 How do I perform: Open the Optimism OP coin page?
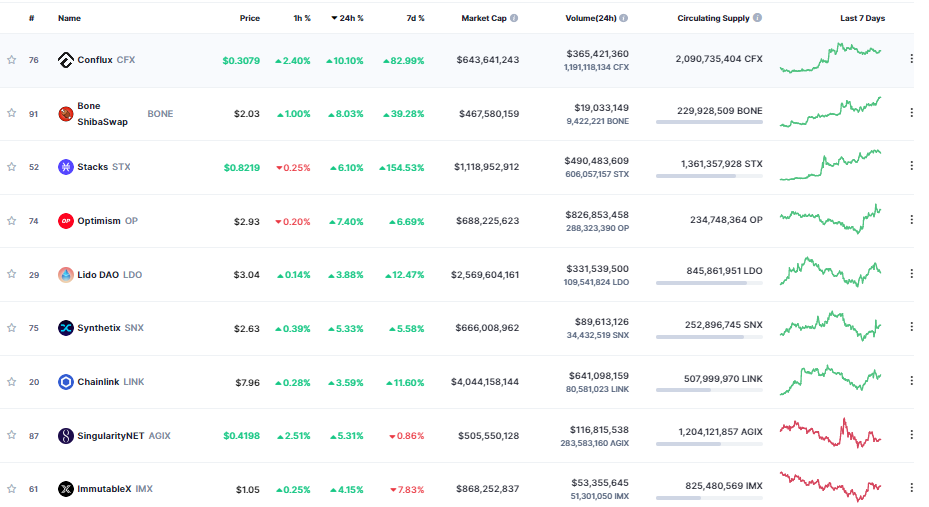[107, 221]
